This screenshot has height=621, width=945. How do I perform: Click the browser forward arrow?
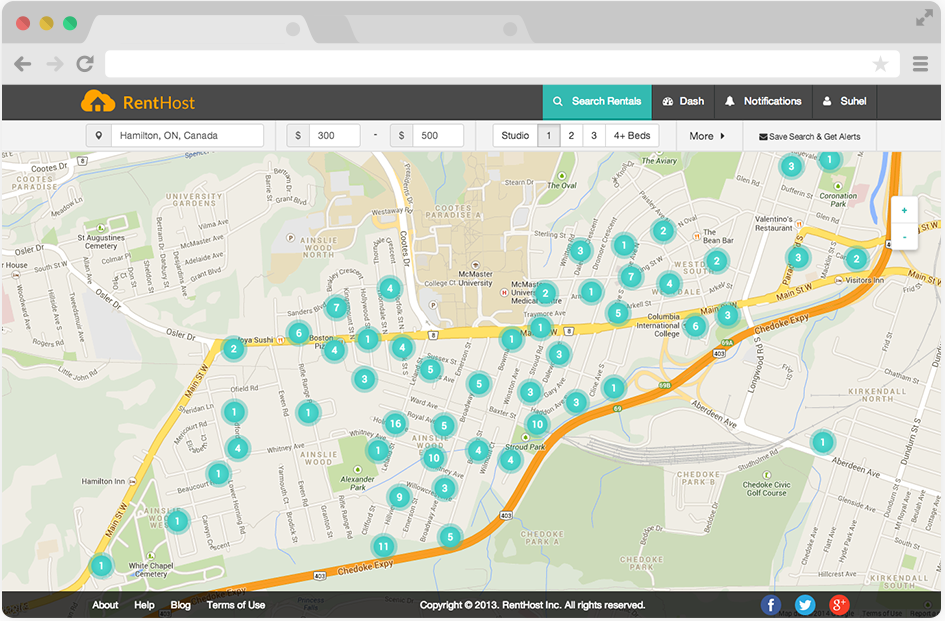coord(55,64)
